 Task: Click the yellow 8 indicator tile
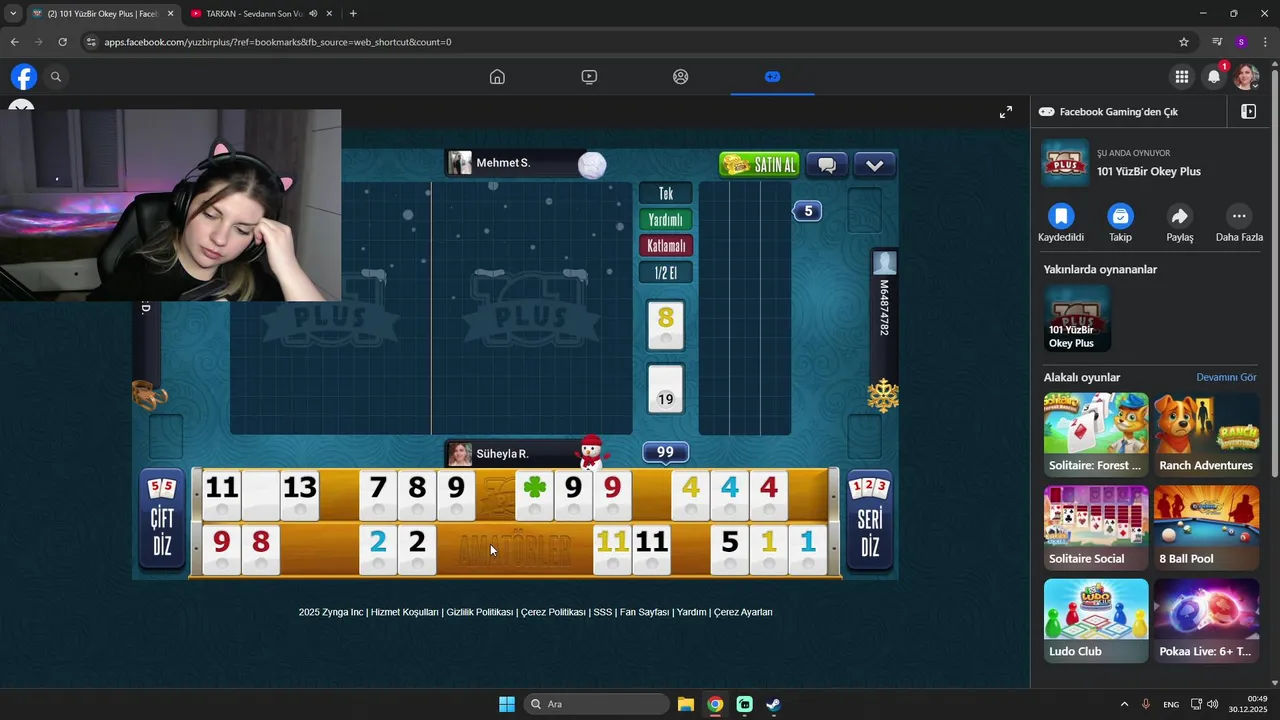coord(666,325)
